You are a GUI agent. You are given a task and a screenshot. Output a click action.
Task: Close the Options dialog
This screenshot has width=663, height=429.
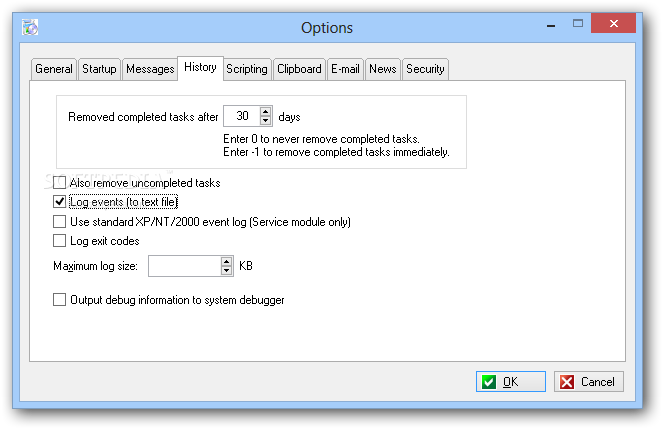(614, 23)
